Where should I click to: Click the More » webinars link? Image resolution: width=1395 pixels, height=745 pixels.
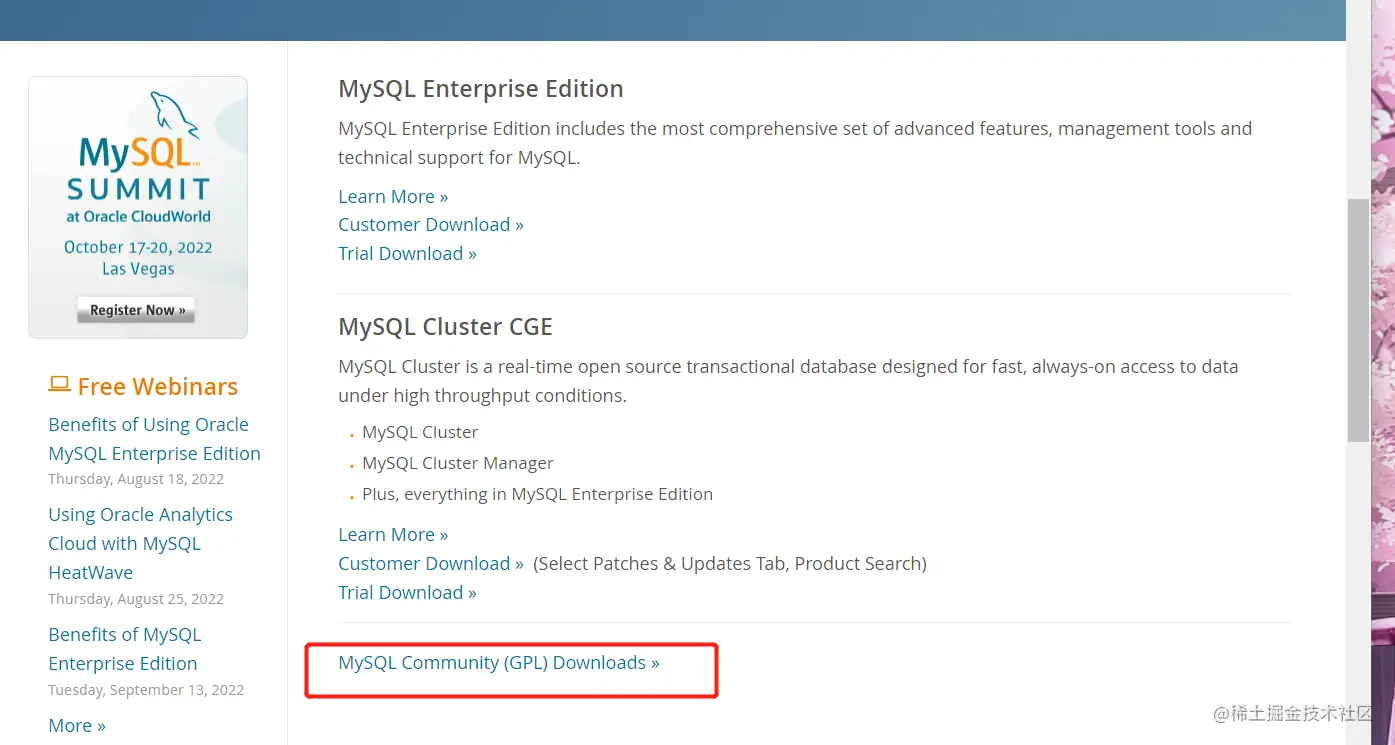[77, 726]
